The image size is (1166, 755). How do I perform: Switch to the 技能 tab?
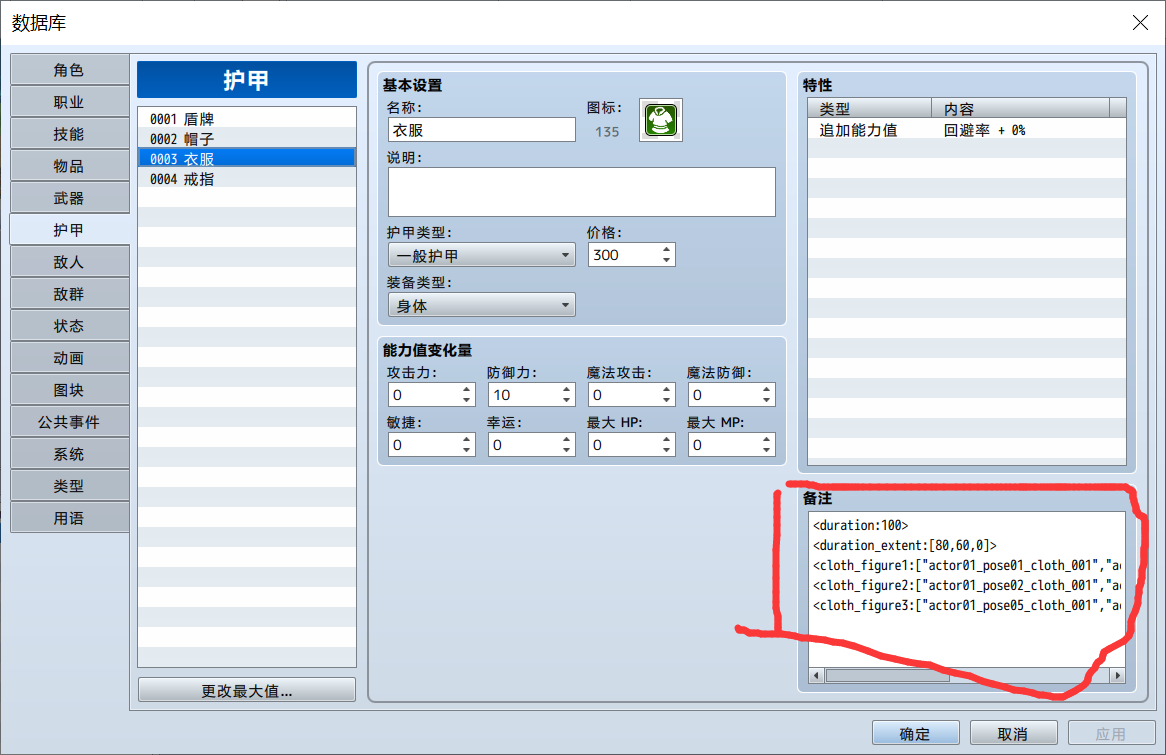point(69,134)
